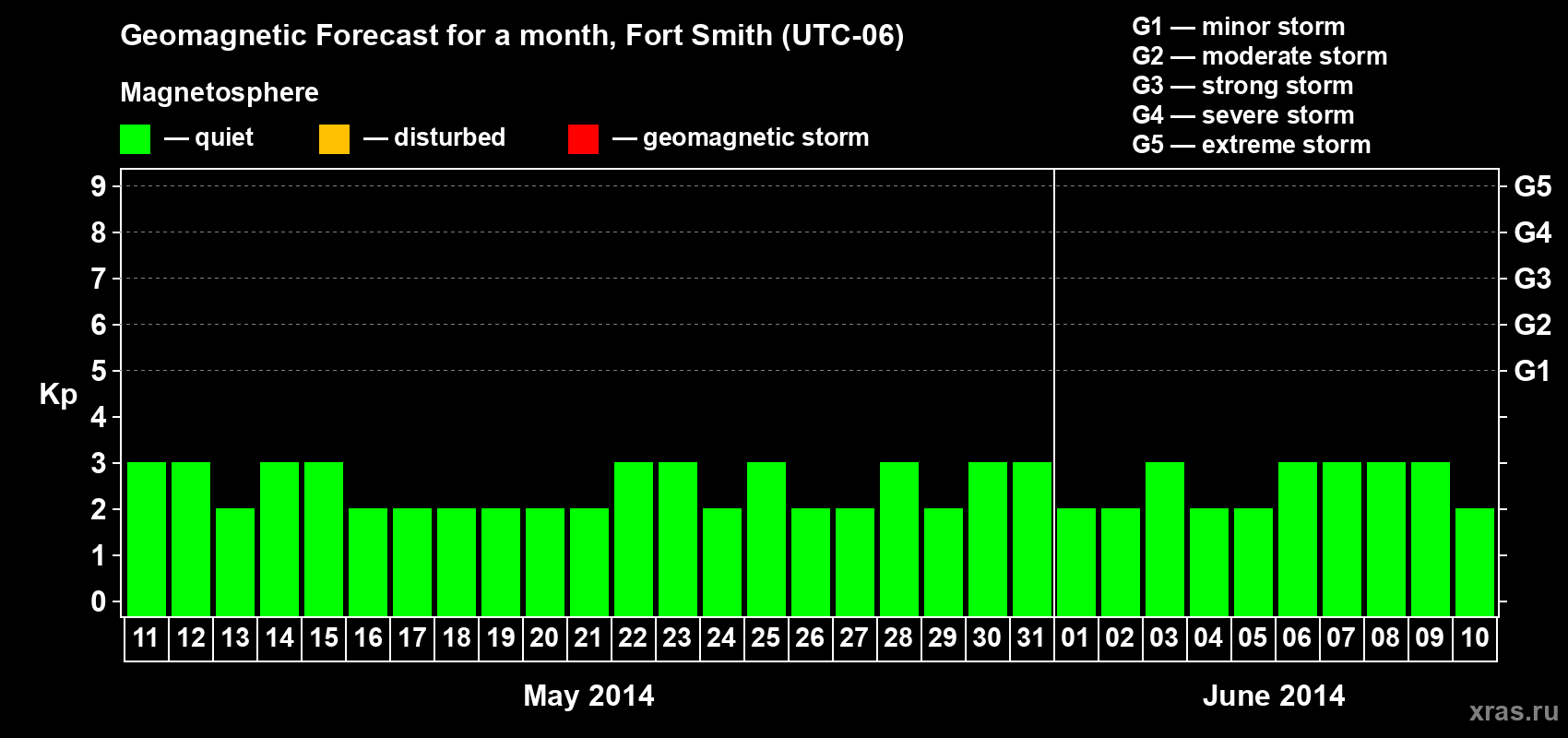The width and height of the screenshot is (1568, 738).
Task: Click 'G5 — extreme storm' legend text
Action: point(1252,145)
